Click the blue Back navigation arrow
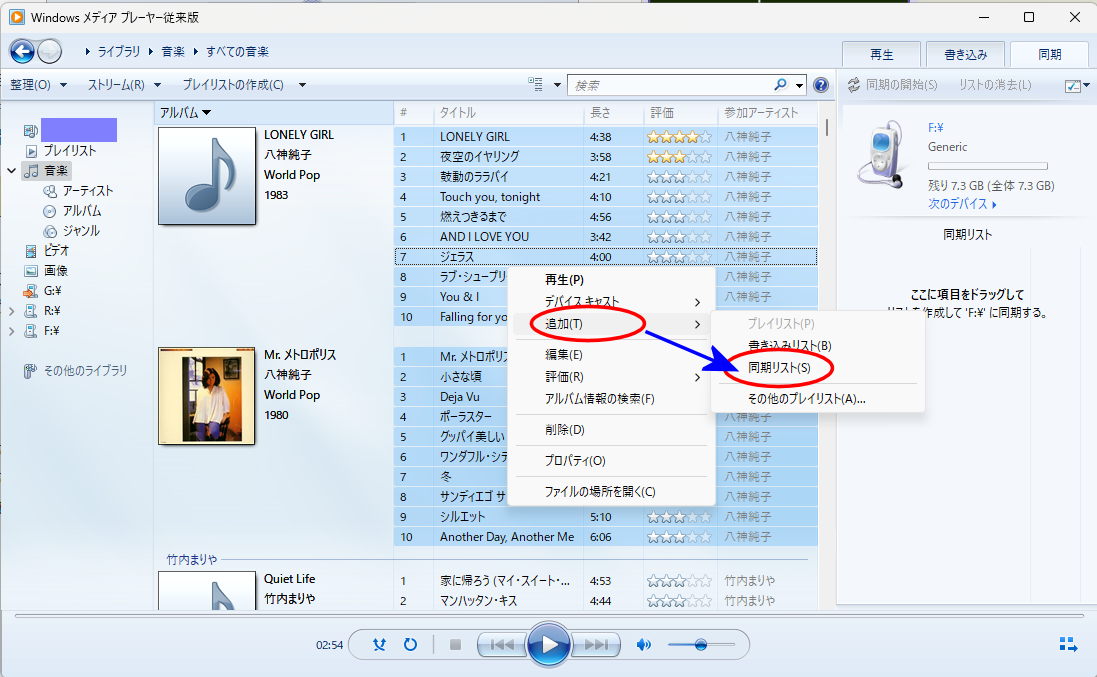The height and width of the screenshot is (677, 1097). click(x=22, y=52)
